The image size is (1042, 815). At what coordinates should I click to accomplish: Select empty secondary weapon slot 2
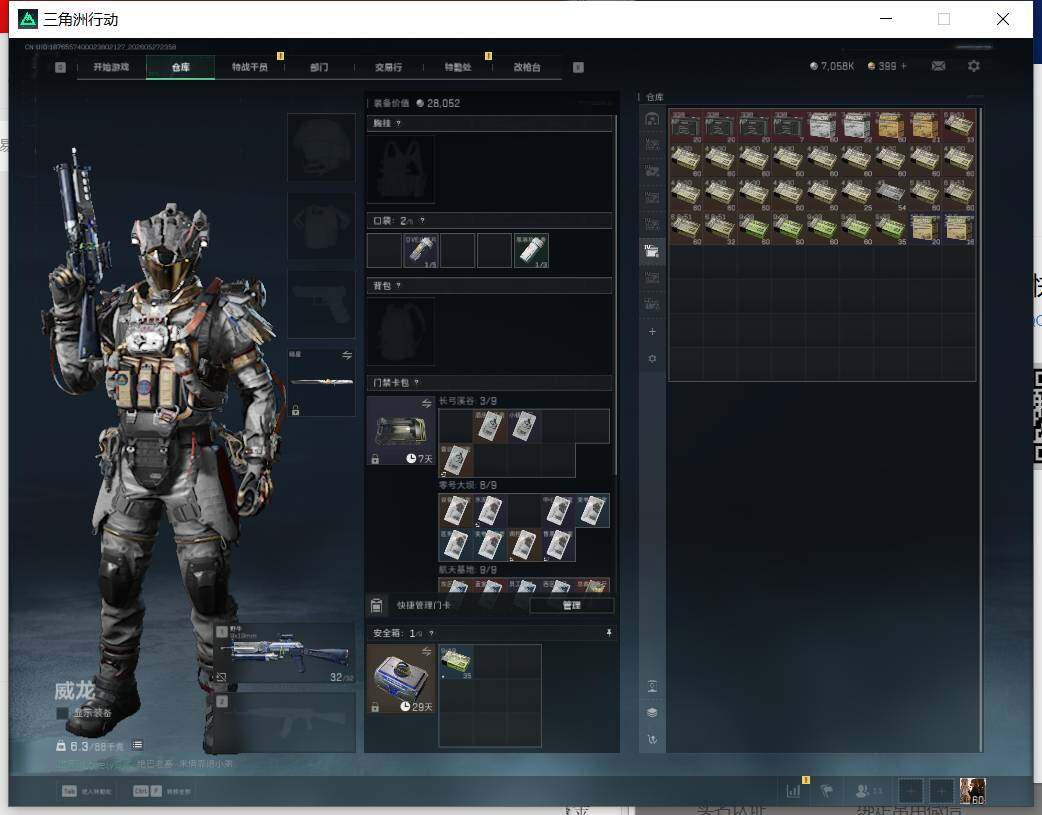(284, 723)
